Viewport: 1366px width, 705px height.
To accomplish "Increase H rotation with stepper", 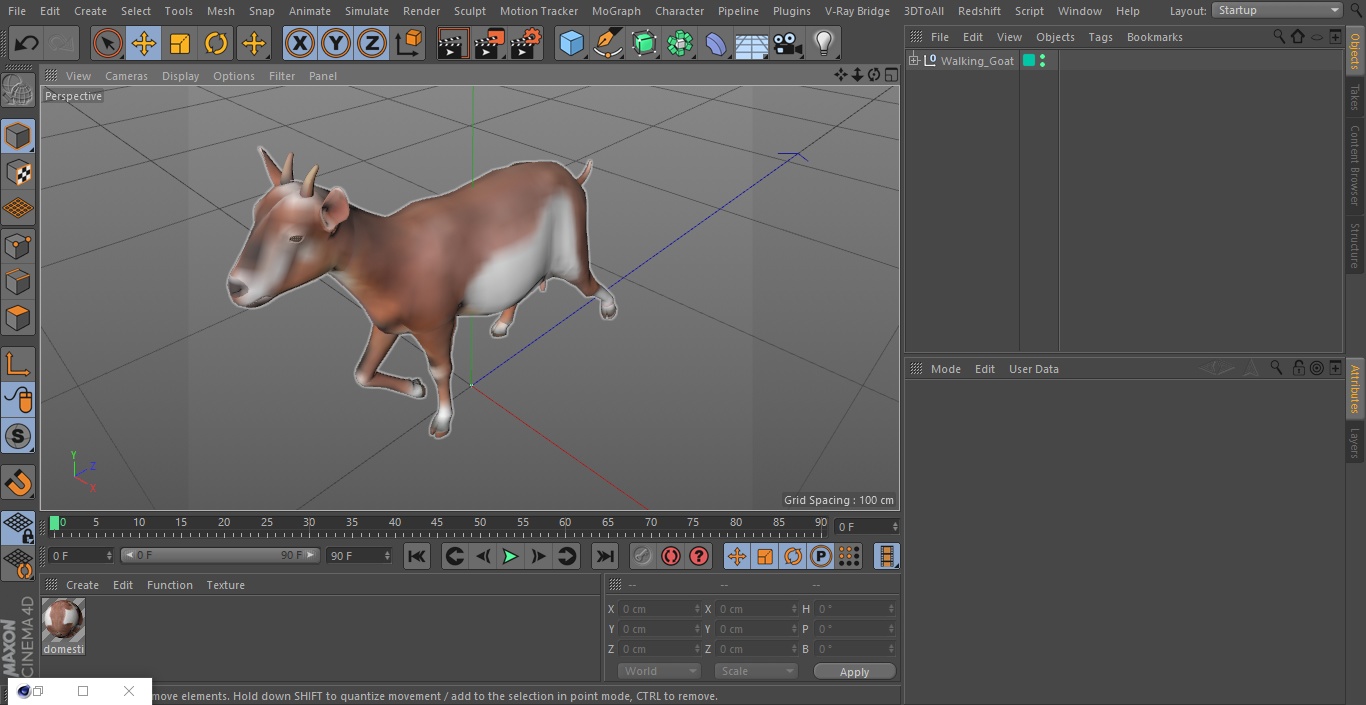I will tap(893, 606).
